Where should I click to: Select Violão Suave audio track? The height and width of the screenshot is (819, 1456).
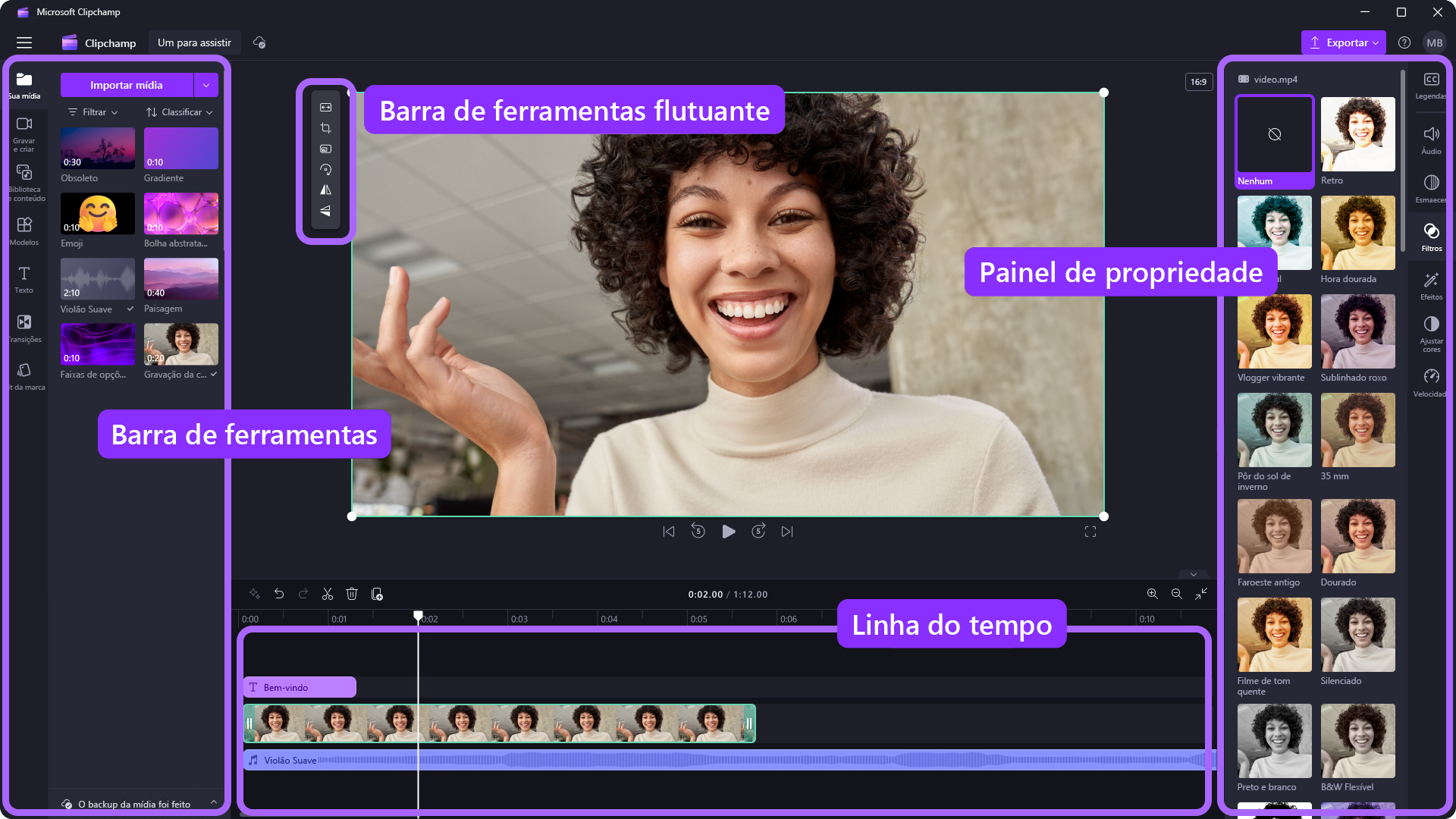click(x=728, y=760)
